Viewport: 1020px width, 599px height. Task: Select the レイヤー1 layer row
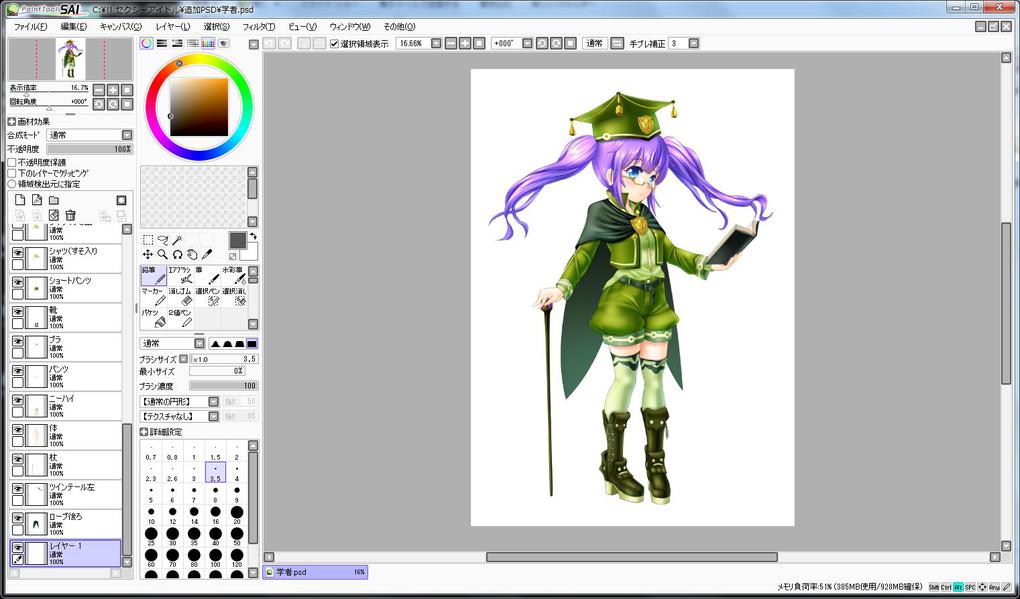pos(66,553)
